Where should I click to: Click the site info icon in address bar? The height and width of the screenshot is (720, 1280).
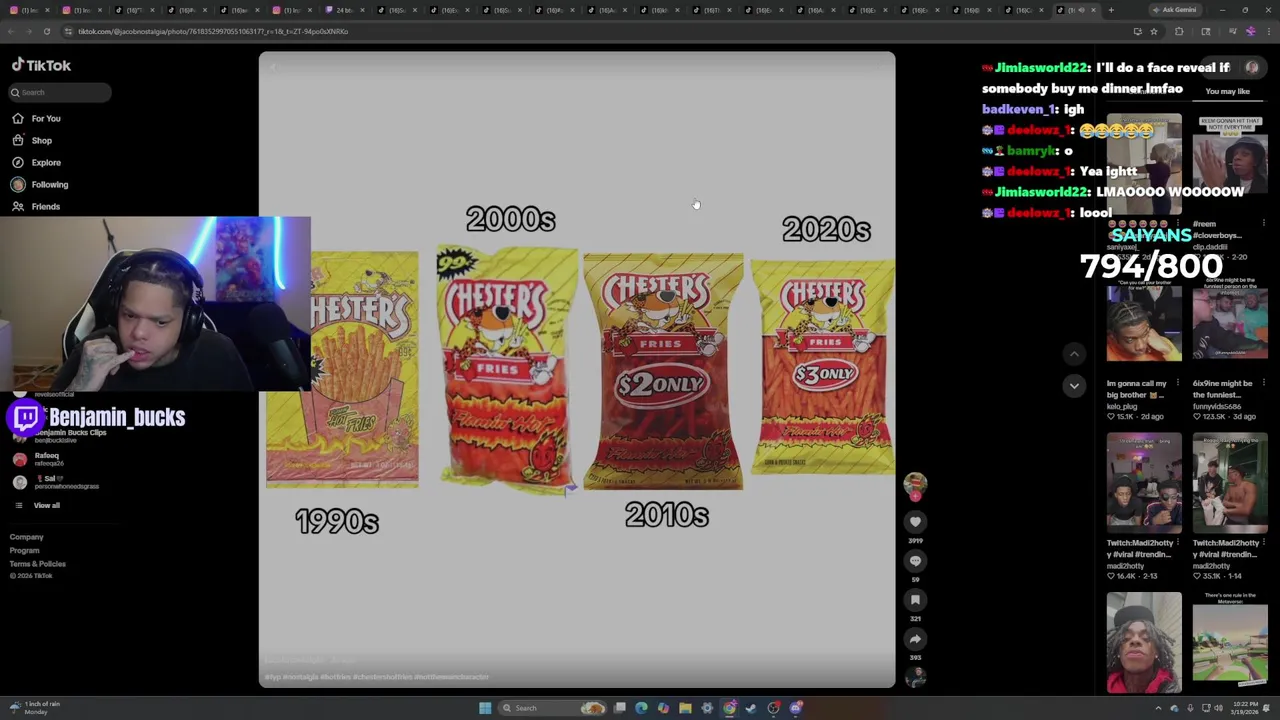pos(68,31)
